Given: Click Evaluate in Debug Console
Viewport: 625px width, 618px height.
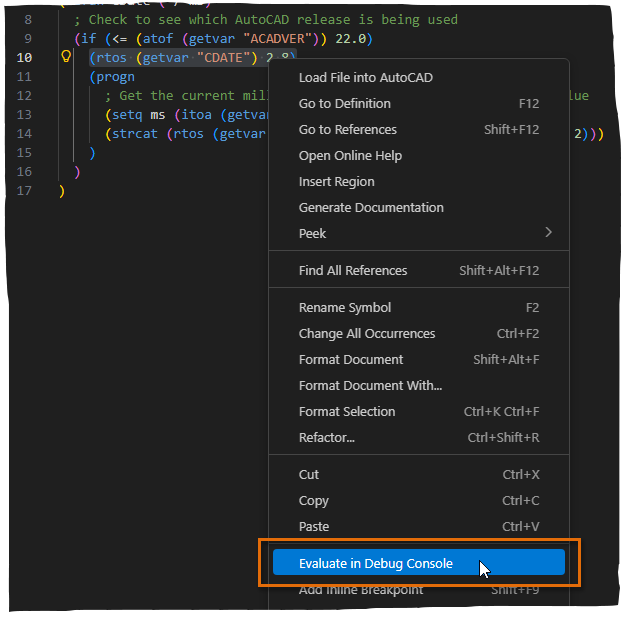Looking at the screenshot, I should (x=375, y=563).
